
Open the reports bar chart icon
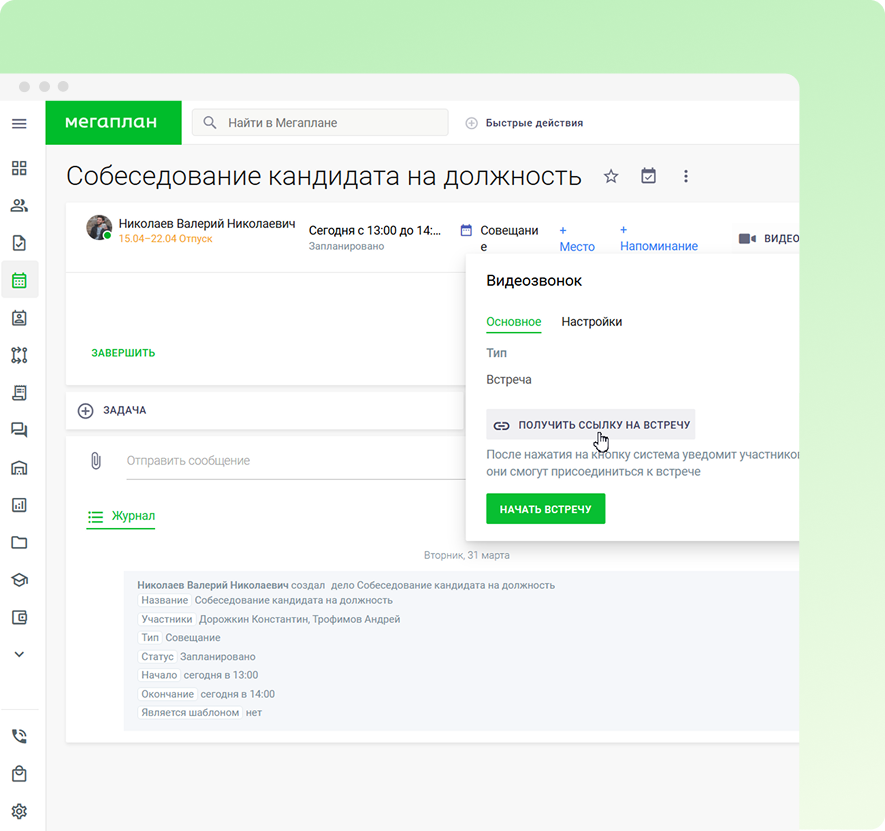19,505
